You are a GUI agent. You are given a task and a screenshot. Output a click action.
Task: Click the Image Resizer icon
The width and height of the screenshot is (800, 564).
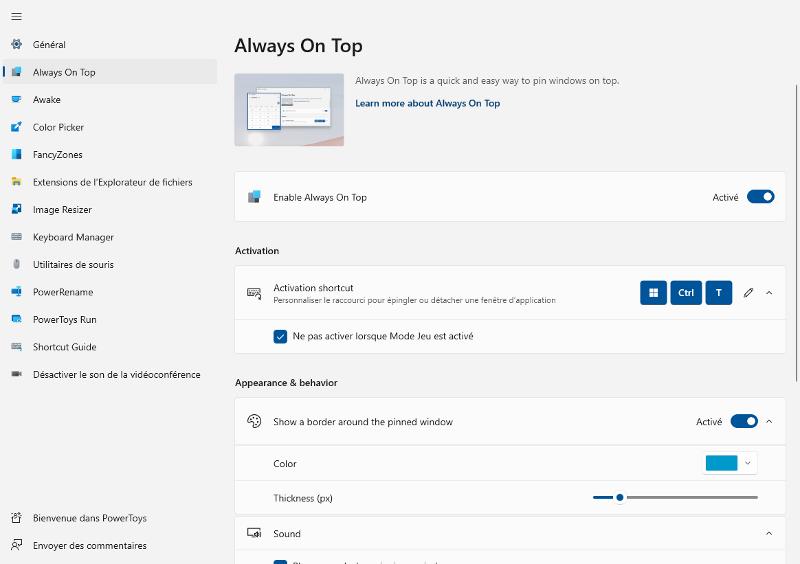tap(16, 209)
